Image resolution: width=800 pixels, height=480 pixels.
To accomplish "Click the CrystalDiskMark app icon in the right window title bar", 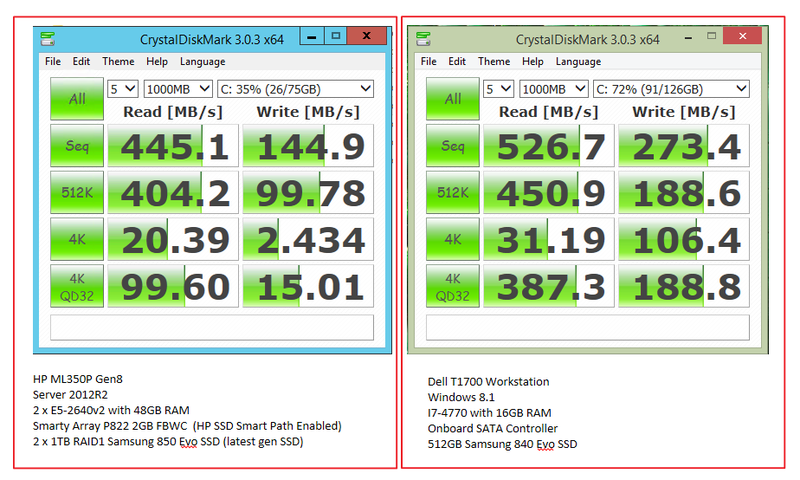I will click(423, 39).
